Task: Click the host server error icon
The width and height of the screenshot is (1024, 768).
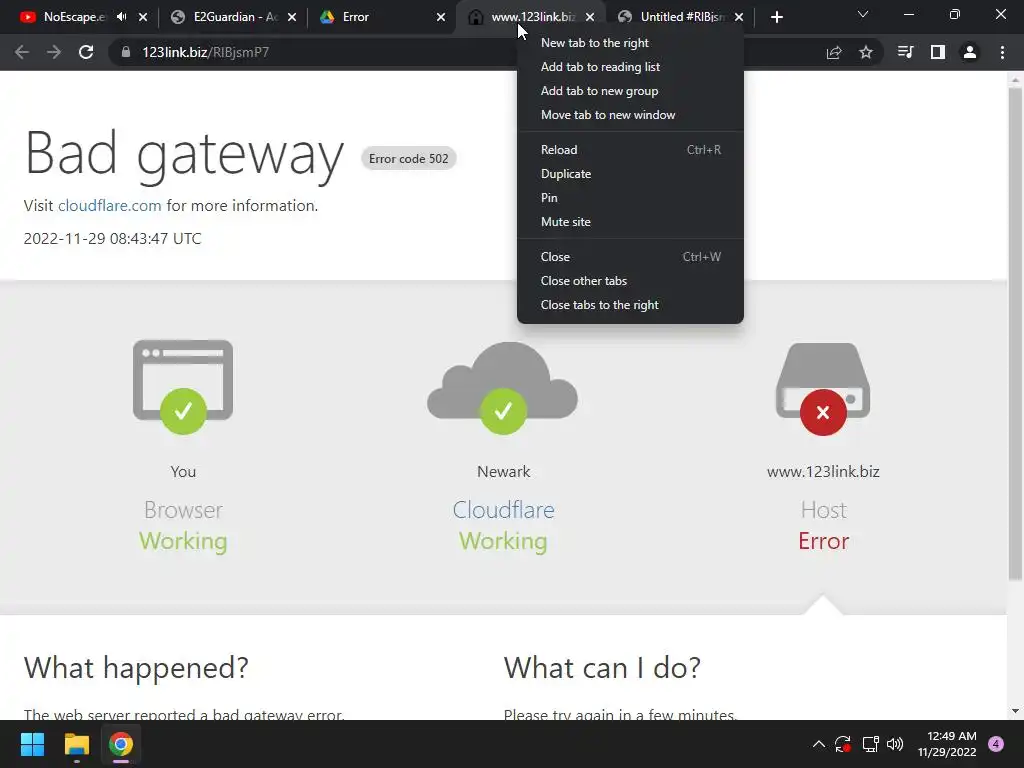Action: (x=823, y=389)
